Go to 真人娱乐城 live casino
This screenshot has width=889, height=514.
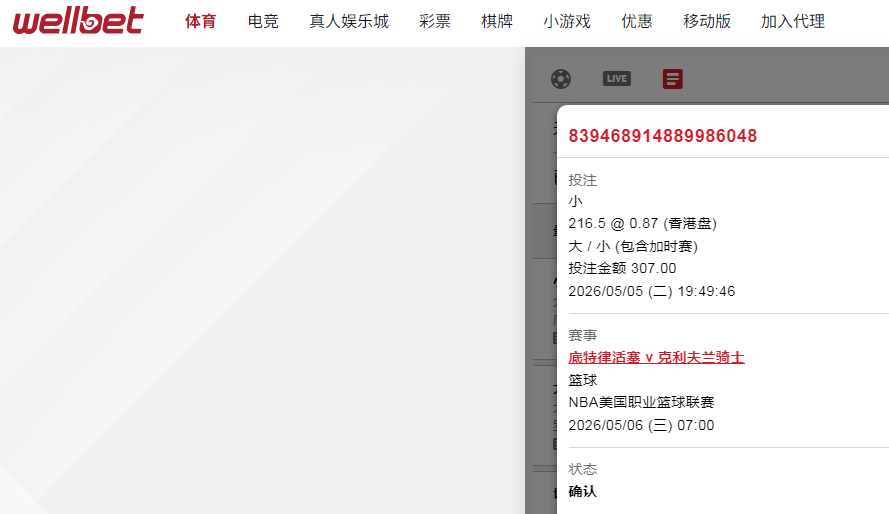[349, 22]
